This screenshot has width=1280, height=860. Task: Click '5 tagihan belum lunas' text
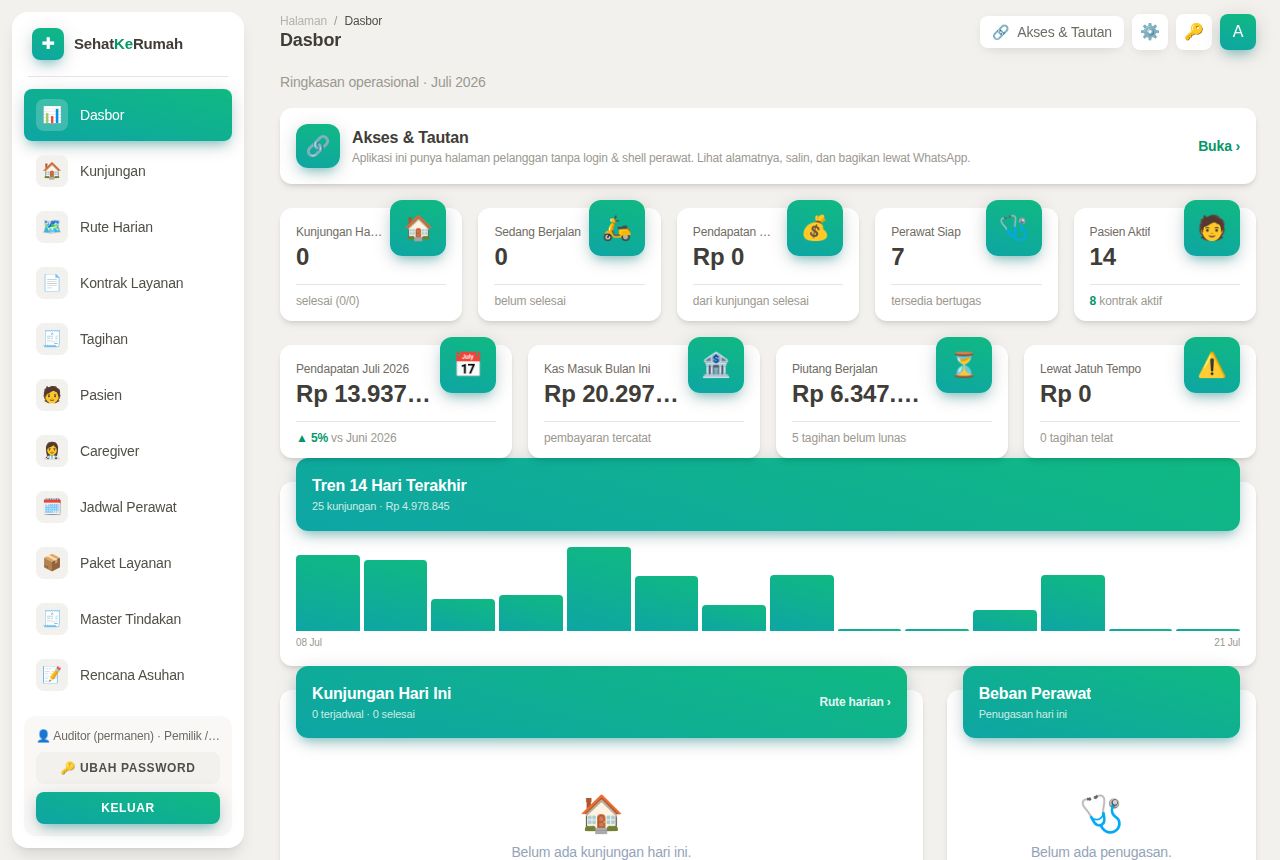[849, 438]
